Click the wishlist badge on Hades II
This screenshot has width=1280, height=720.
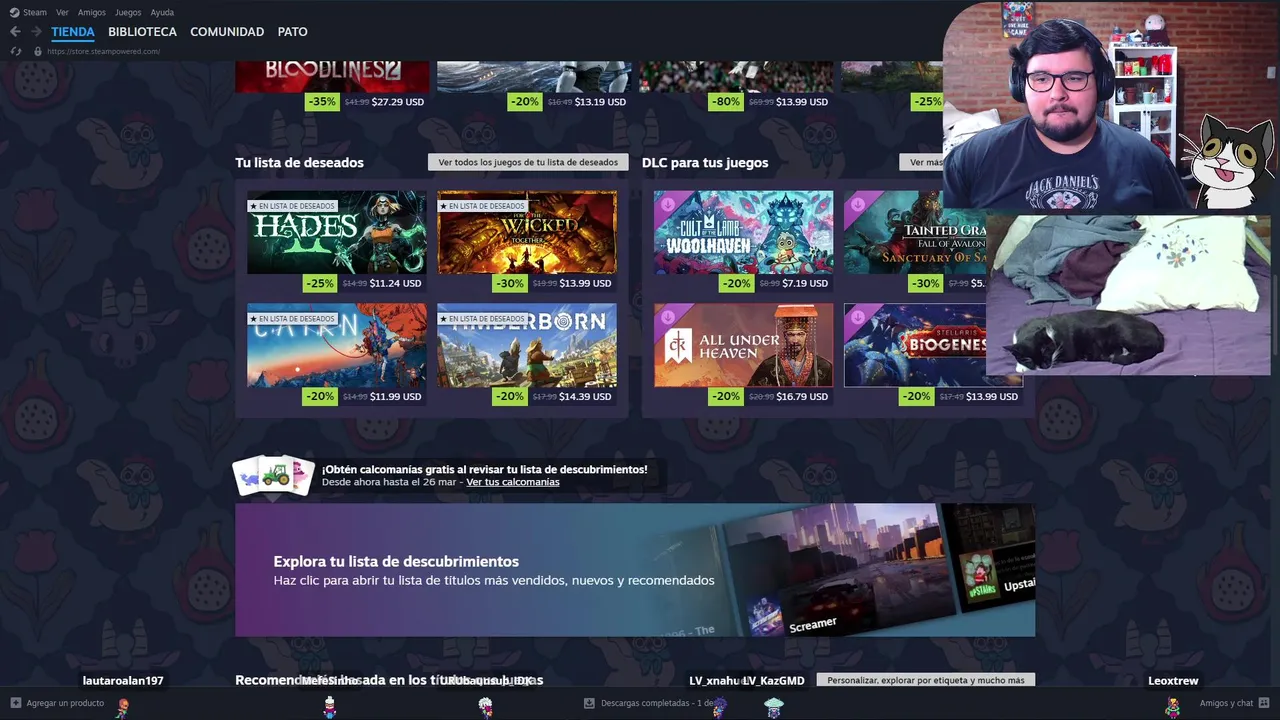point(292,206)
